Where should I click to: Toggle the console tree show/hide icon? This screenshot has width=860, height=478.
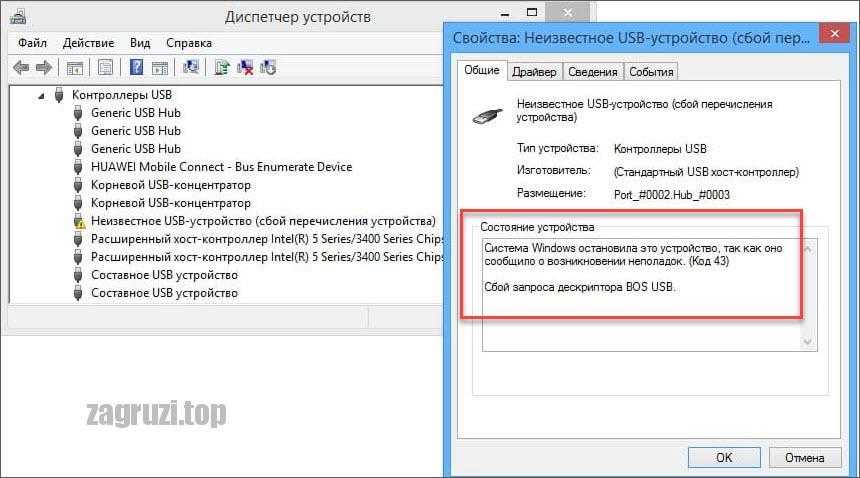[x=75, y=69]
